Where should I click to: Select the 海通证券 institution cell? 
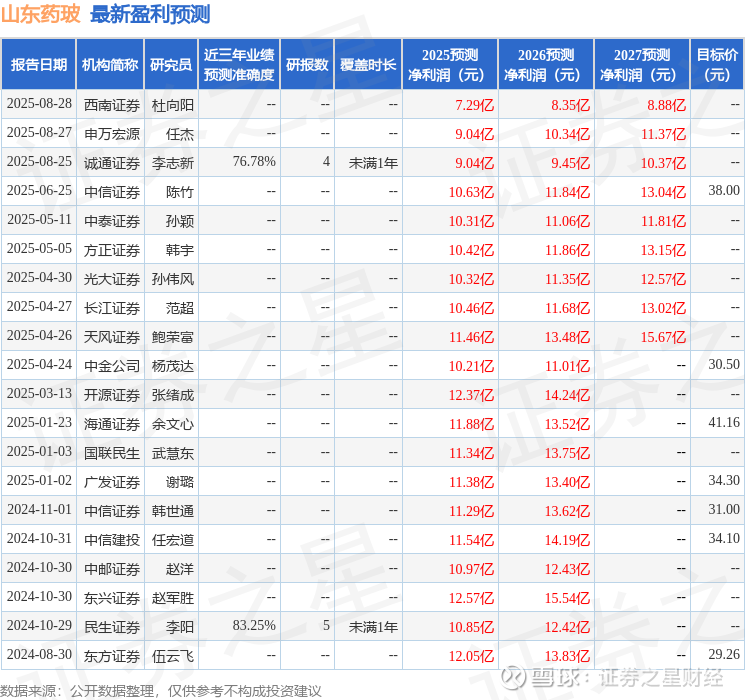tap(112, 424)
